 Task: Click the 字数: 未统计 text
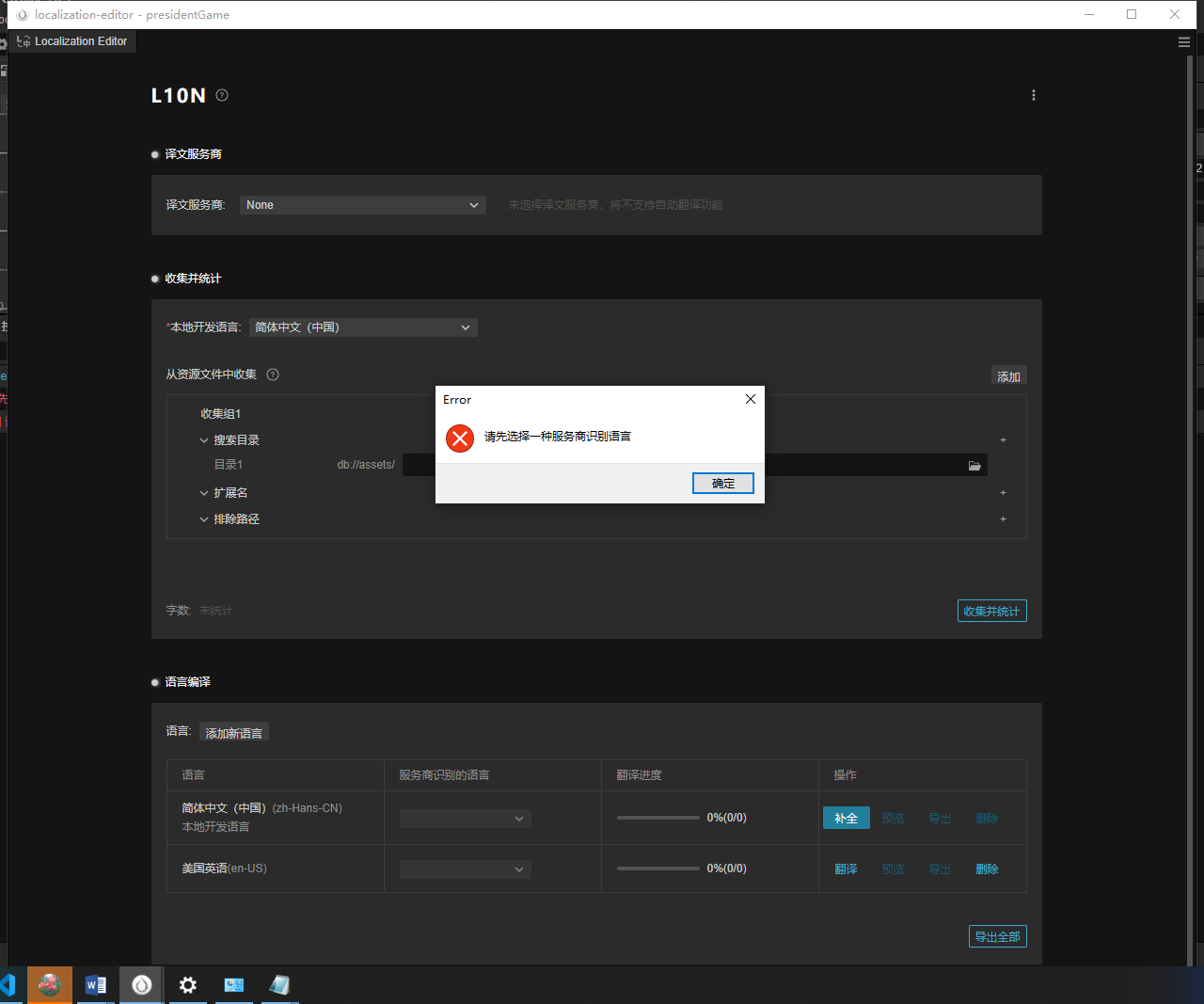(x=199, y=611)
